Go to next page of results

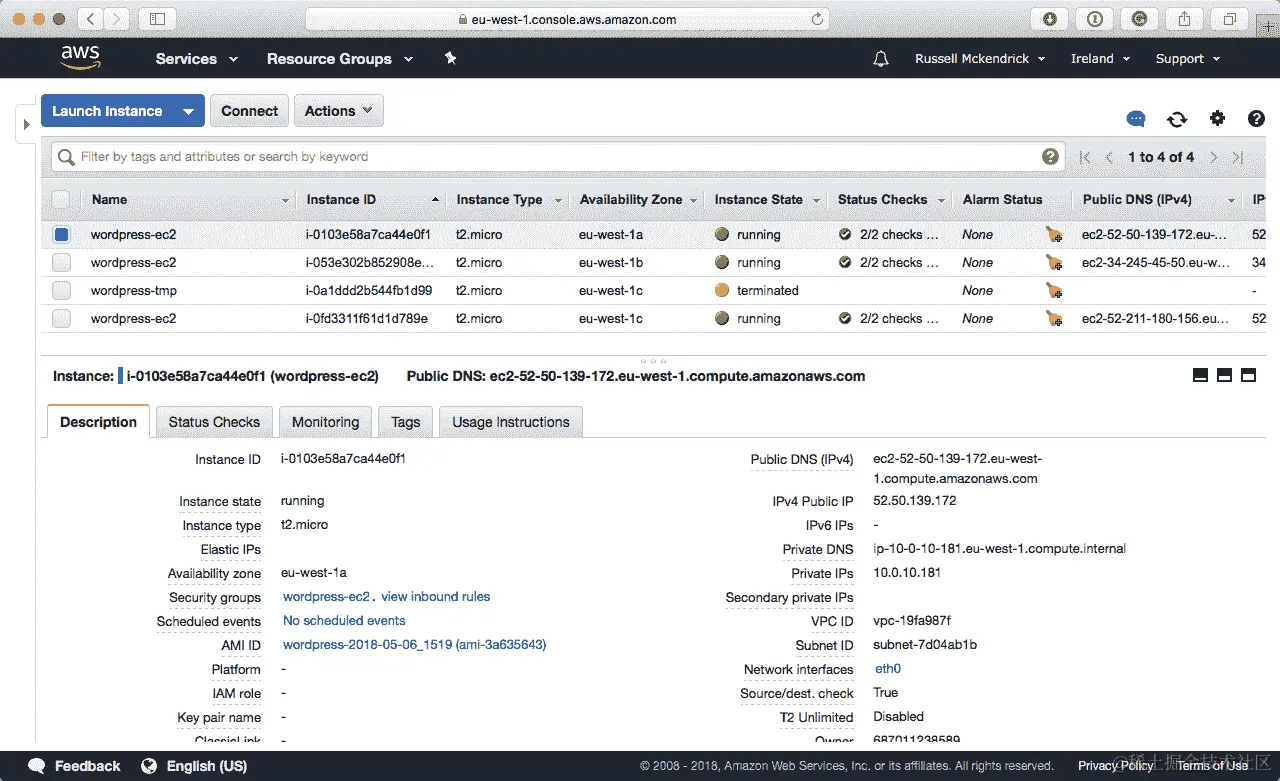(x=1213, y=157)
